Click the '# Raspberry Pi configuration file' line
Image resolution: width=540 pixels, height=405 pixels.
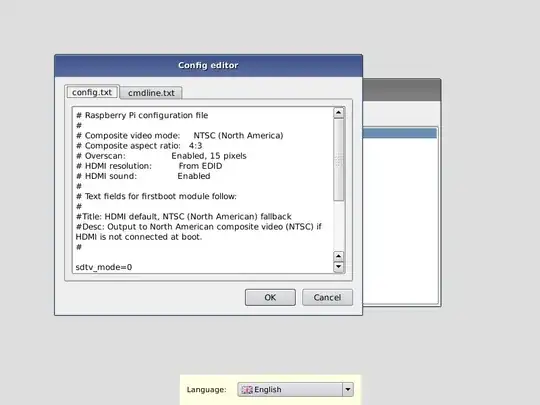(x=142, y=115)
